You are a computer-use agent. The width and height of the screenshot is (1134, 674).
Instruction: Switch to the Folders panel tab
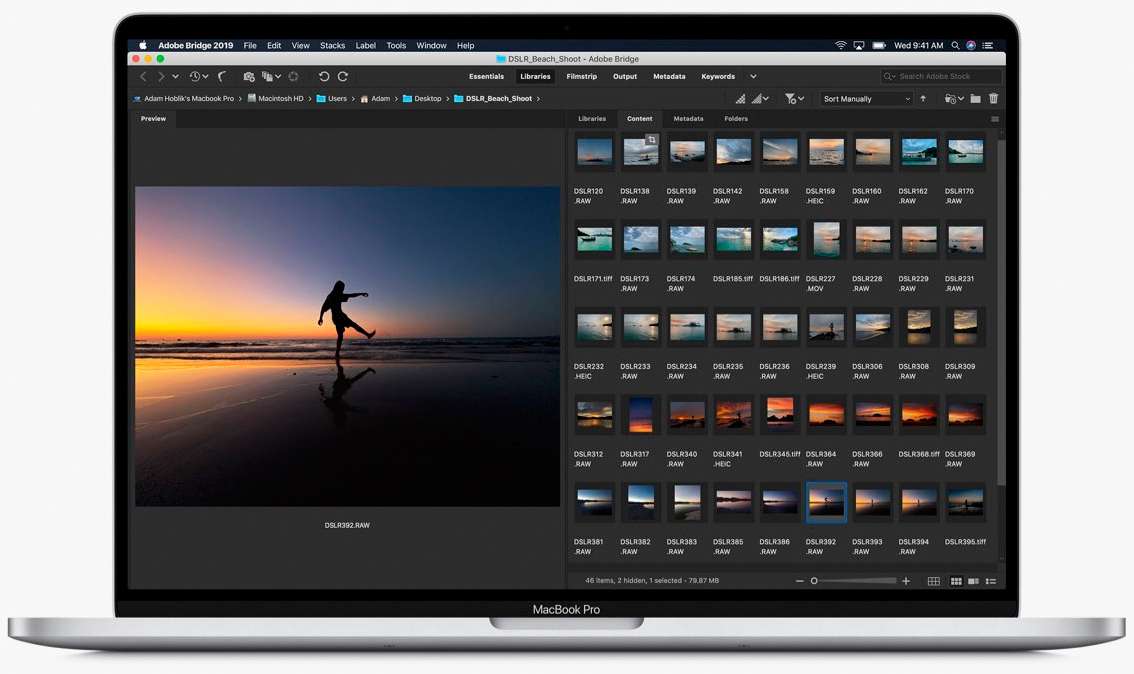(x=736, y=118)
